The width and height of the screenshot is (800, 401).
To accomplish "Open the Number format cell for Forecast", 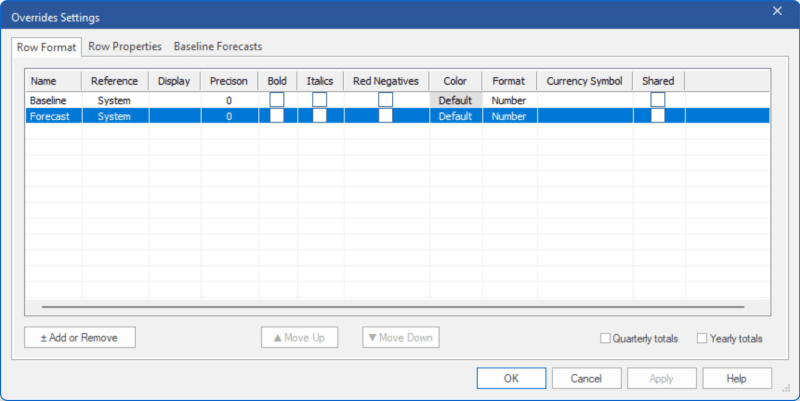I will click(509, 116).
